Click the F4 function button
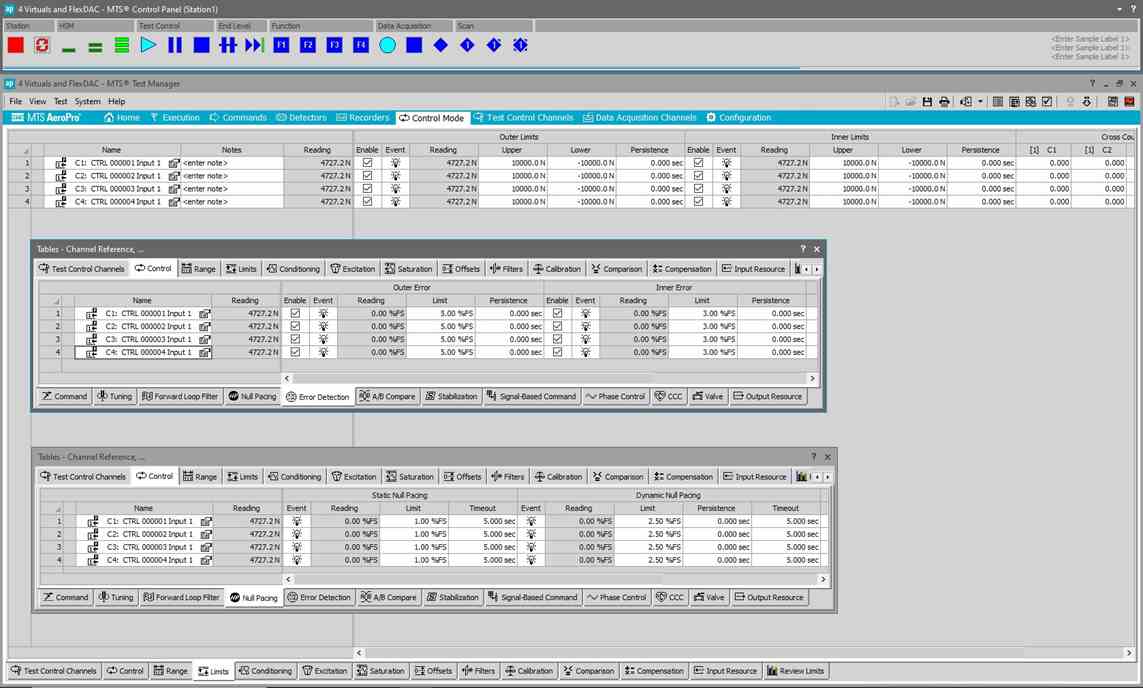 [x=360, y=45]
